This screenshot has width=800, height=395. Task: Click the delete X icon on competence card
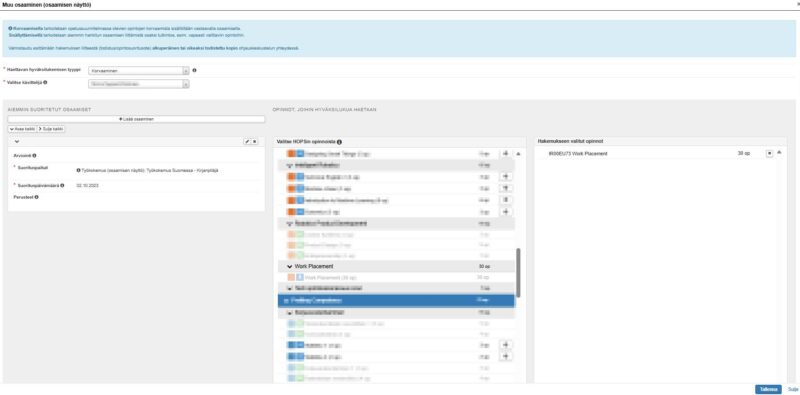[255, 141]
